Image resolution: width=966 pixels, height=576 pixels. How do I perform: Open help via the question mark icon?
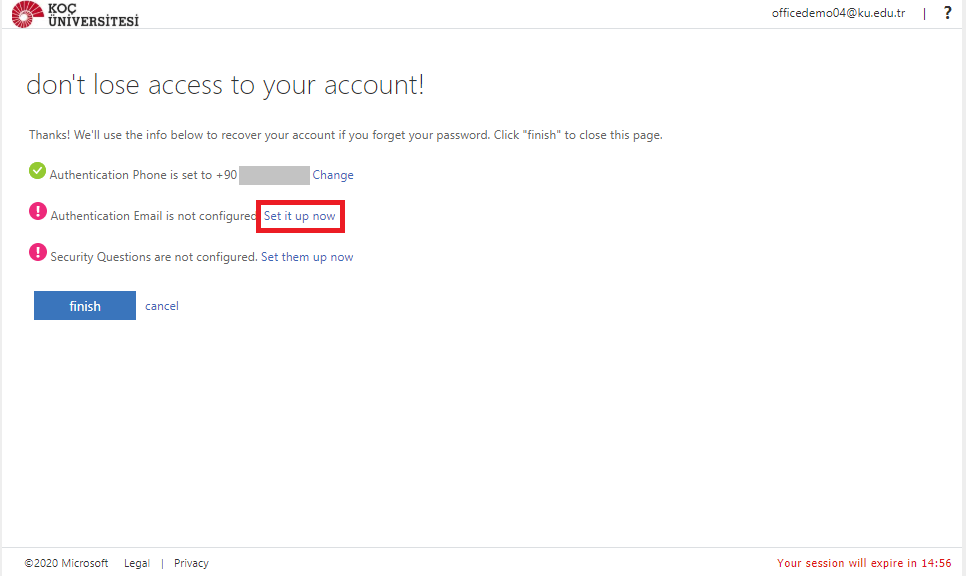click(x=947, y=13)
